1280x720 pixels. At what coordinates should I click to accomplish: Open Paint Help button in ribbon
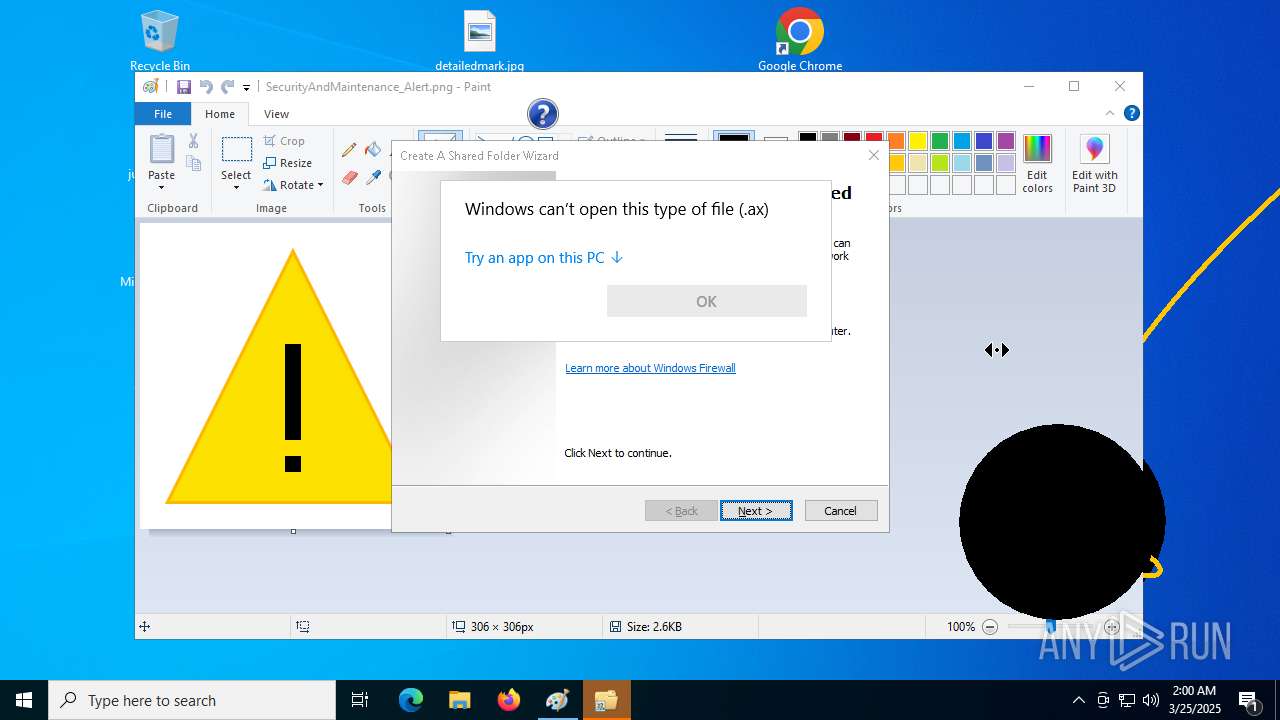pos(1131,113)
